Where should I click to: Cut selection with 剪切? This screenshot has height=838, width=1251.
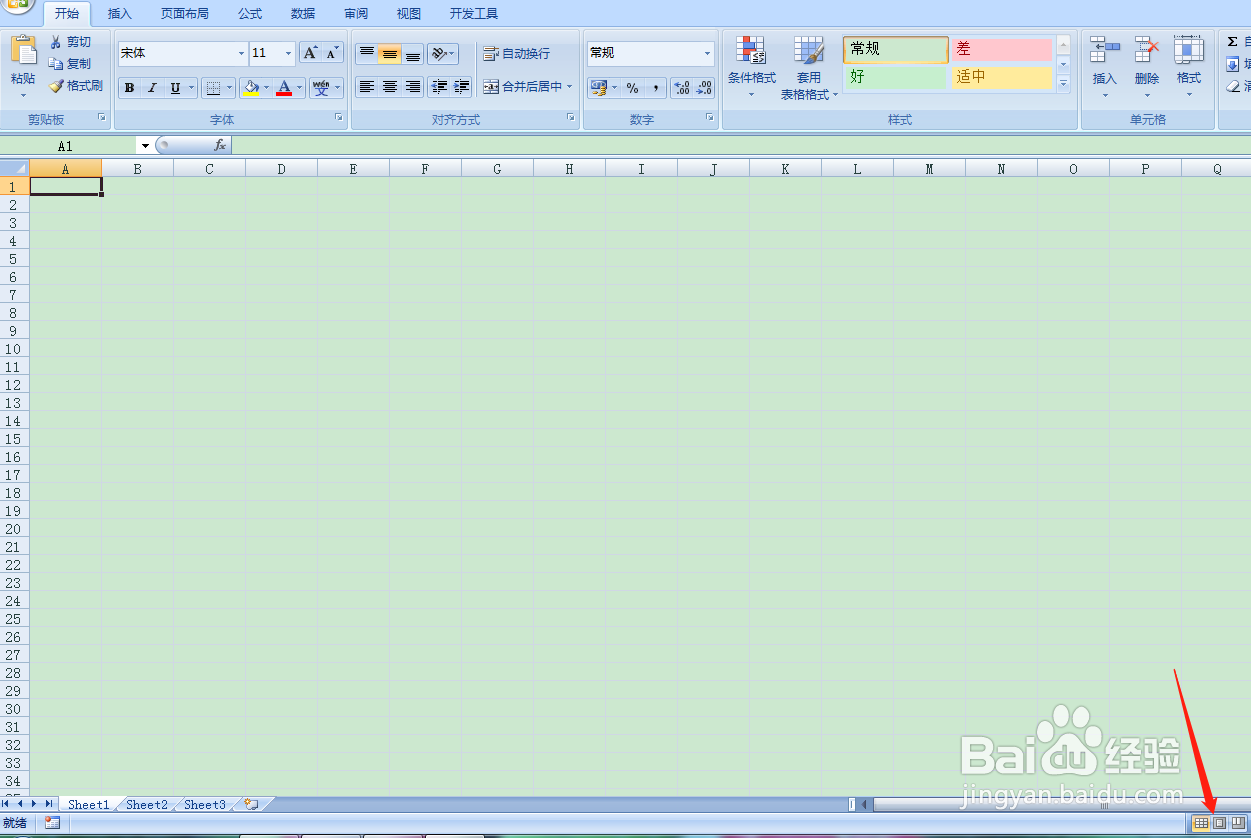click(70, 42)
